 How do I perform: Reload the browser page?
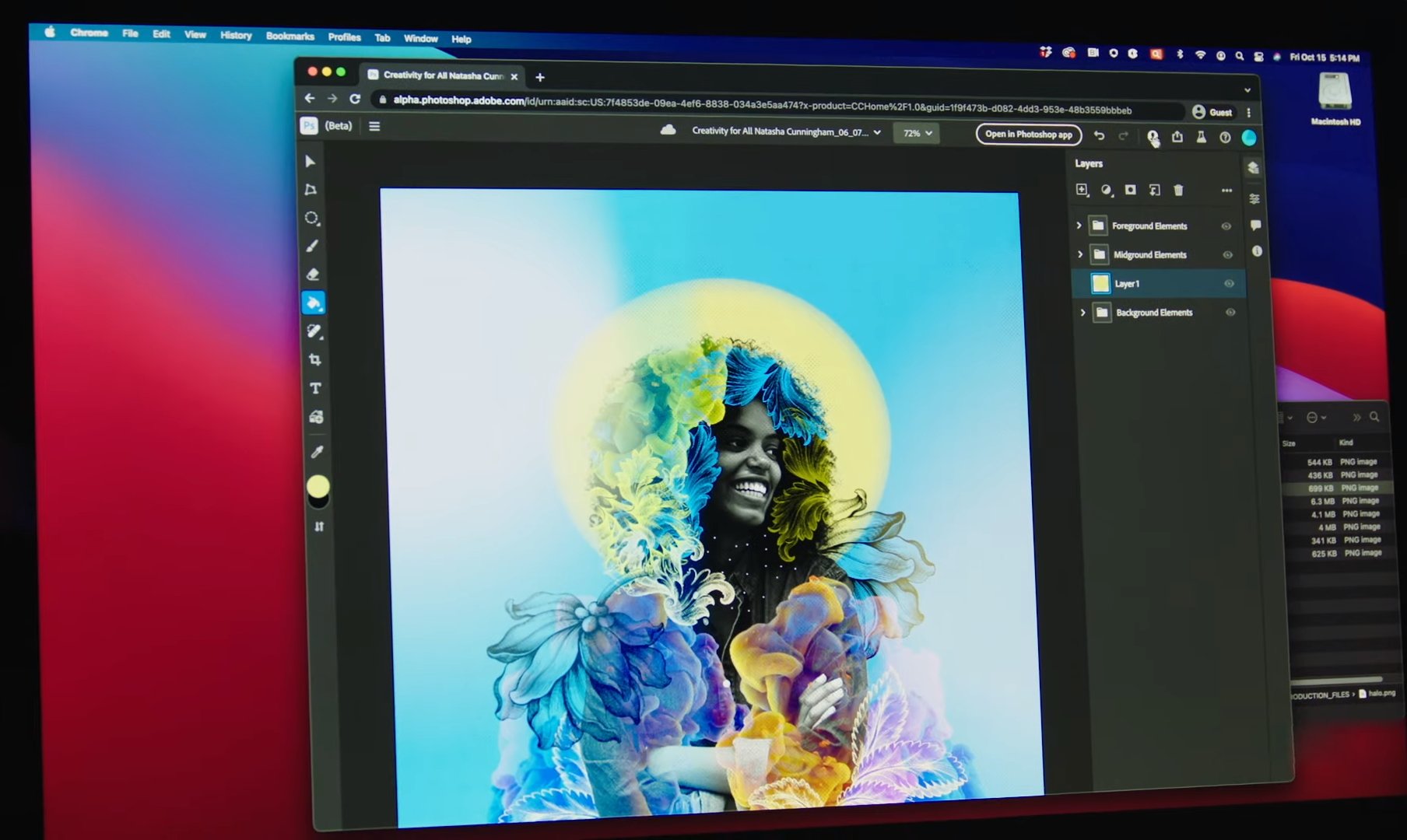click(x=355, y=99)
